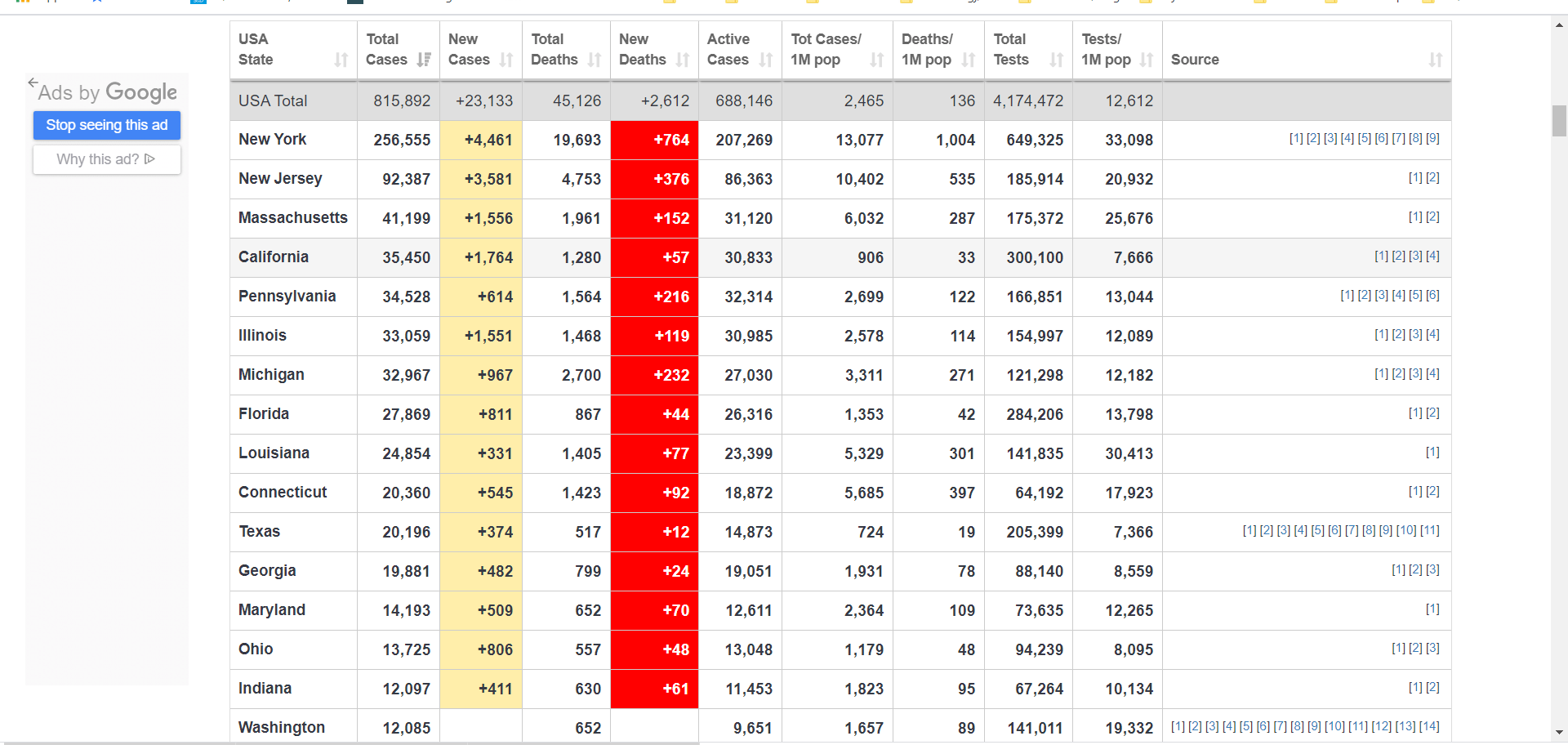Image resolution: width=1568 pixels, height=745 pixels.
Task: Sort by Tot Cases/1M pop icon
Action: click(877, 60)
